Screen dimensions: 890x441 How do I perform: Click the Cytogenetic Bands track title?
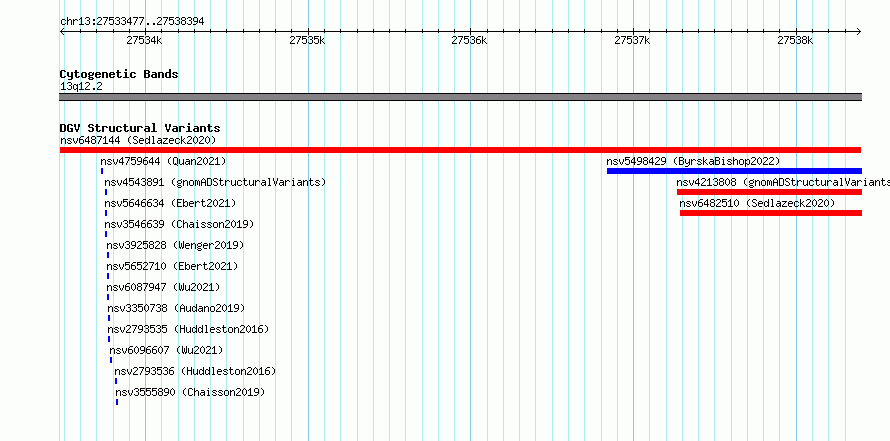tap(119, 74)
